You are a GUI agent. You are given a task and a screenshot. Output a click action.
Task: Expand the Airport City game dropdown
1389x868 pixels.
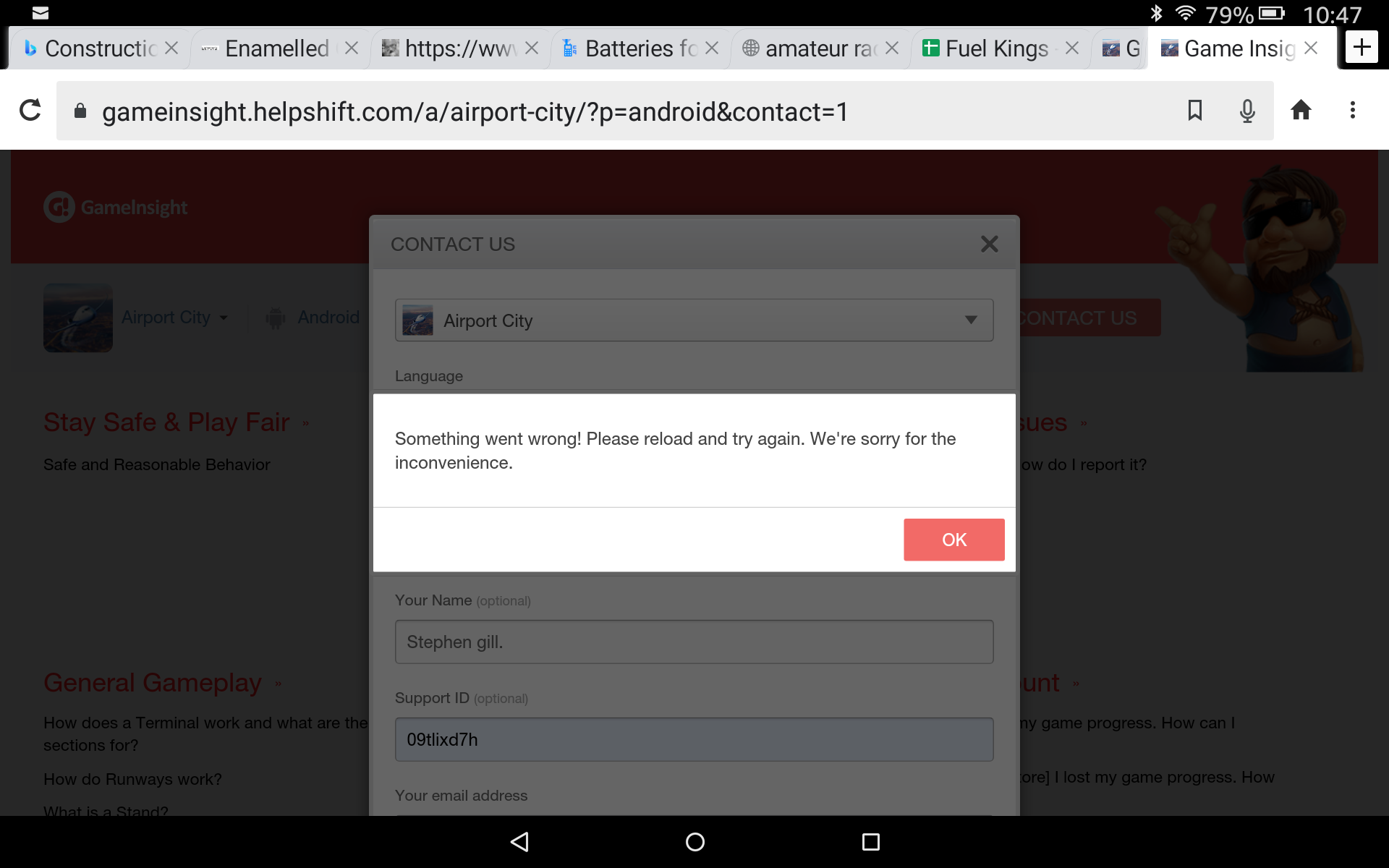[x=694, y=320]
